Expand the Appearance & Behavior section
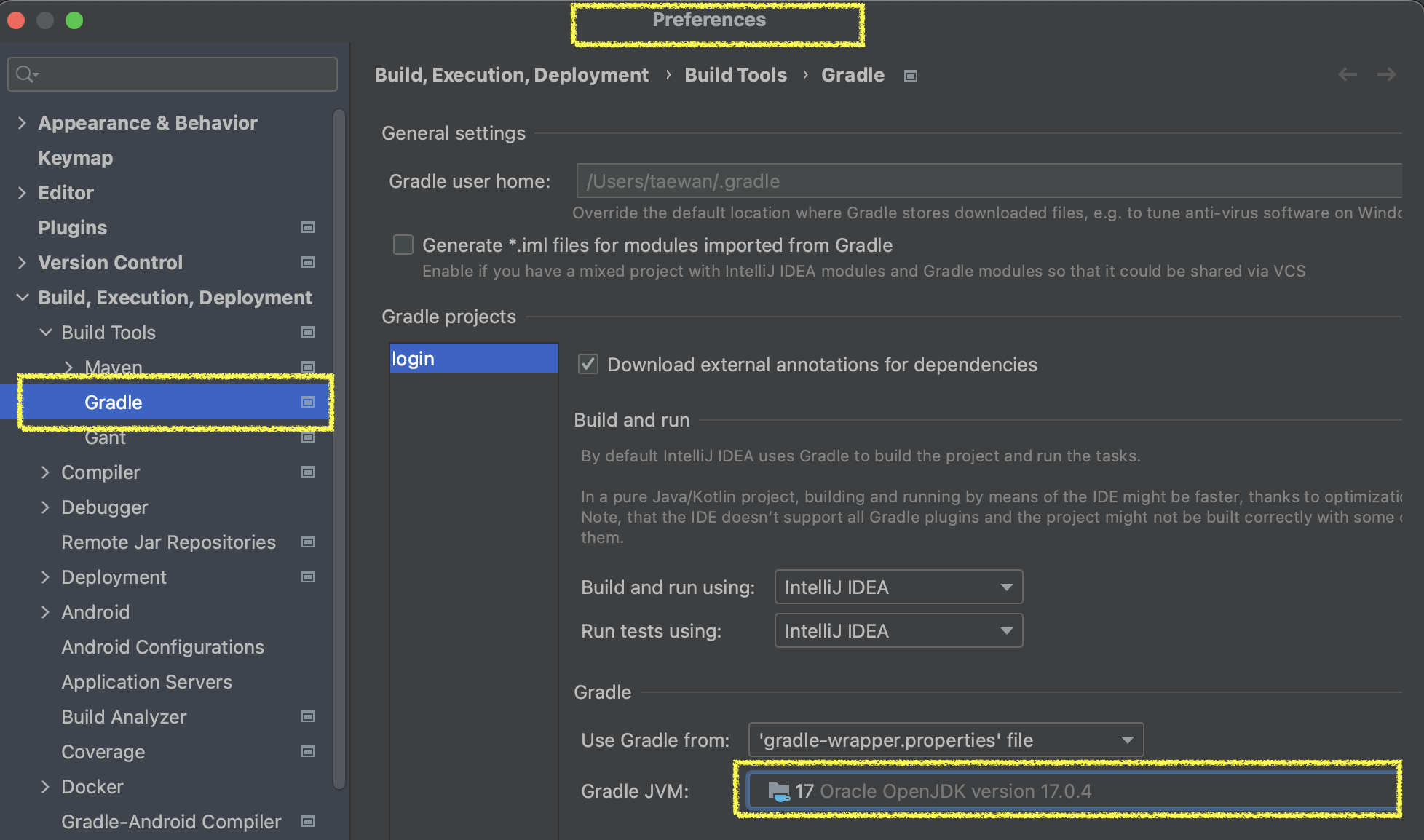Screen dimensions: 1424x840 point(22,123)
